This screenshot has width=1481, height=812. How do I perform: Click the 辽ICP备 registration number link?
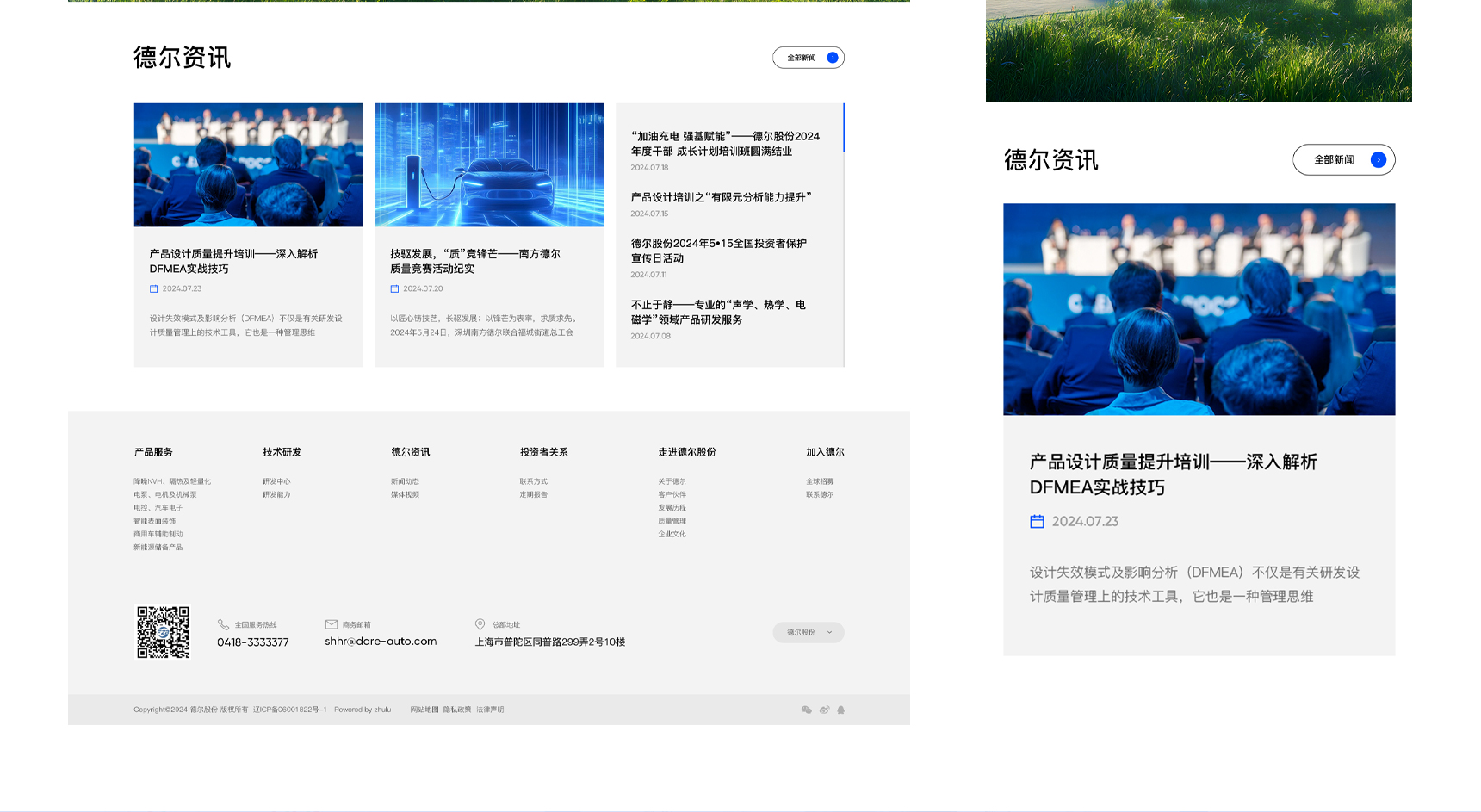click(290, 710)
